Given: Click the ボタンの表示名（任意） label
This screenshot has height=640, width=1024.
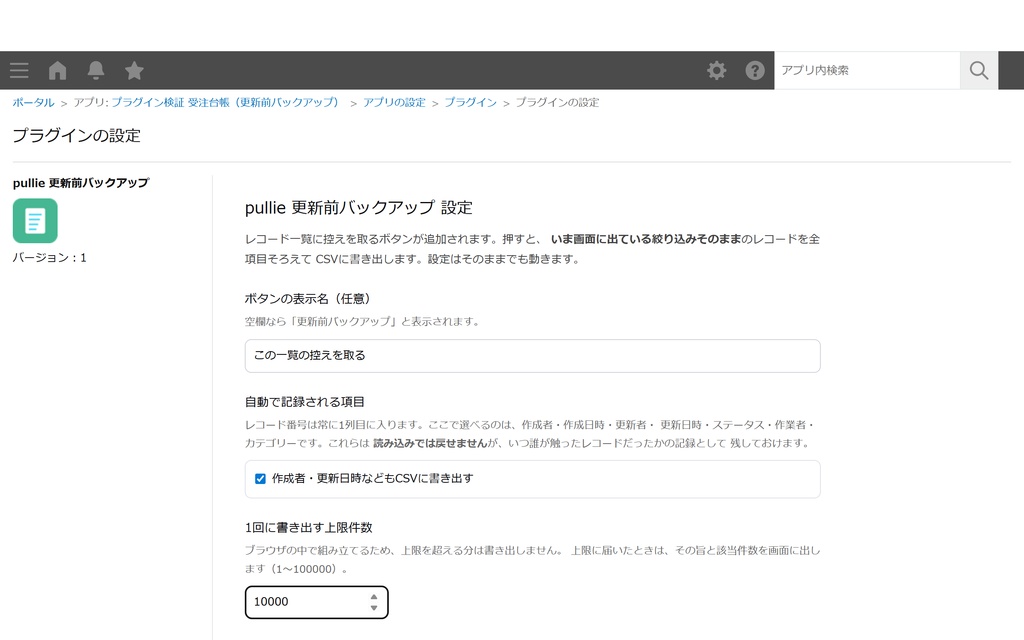Looking at the screenshot, I should pyautogui.click(x=308, y=299).
